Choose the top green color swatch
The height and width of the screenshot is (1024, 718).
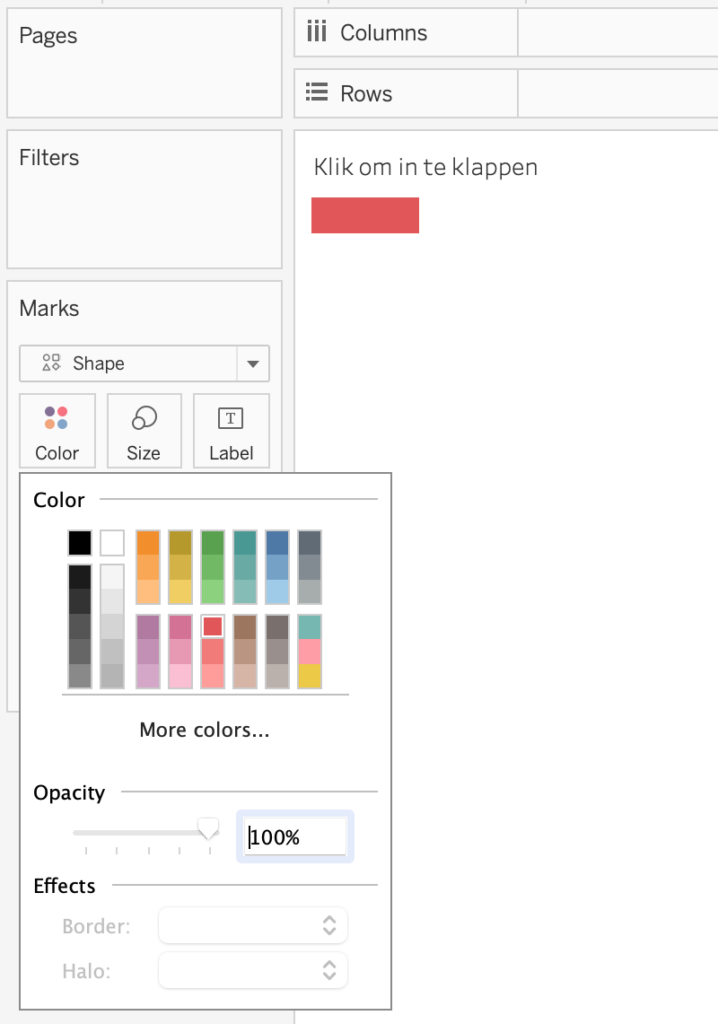[x=212, y=542]
